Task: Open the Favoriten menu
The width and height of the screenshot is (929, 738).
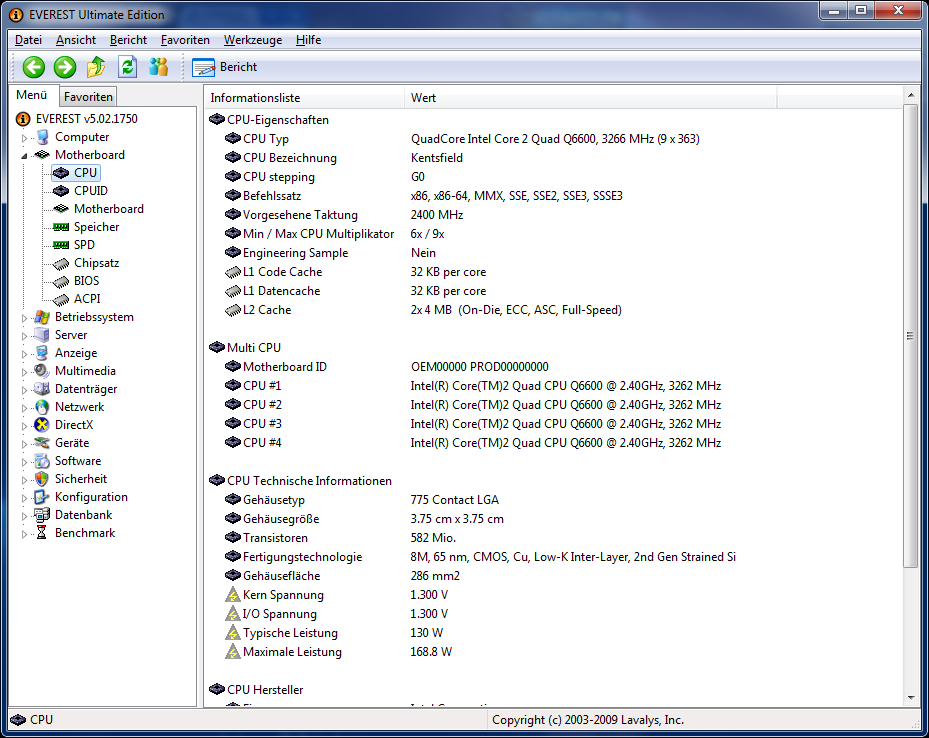Action: [x=185, y=40]
